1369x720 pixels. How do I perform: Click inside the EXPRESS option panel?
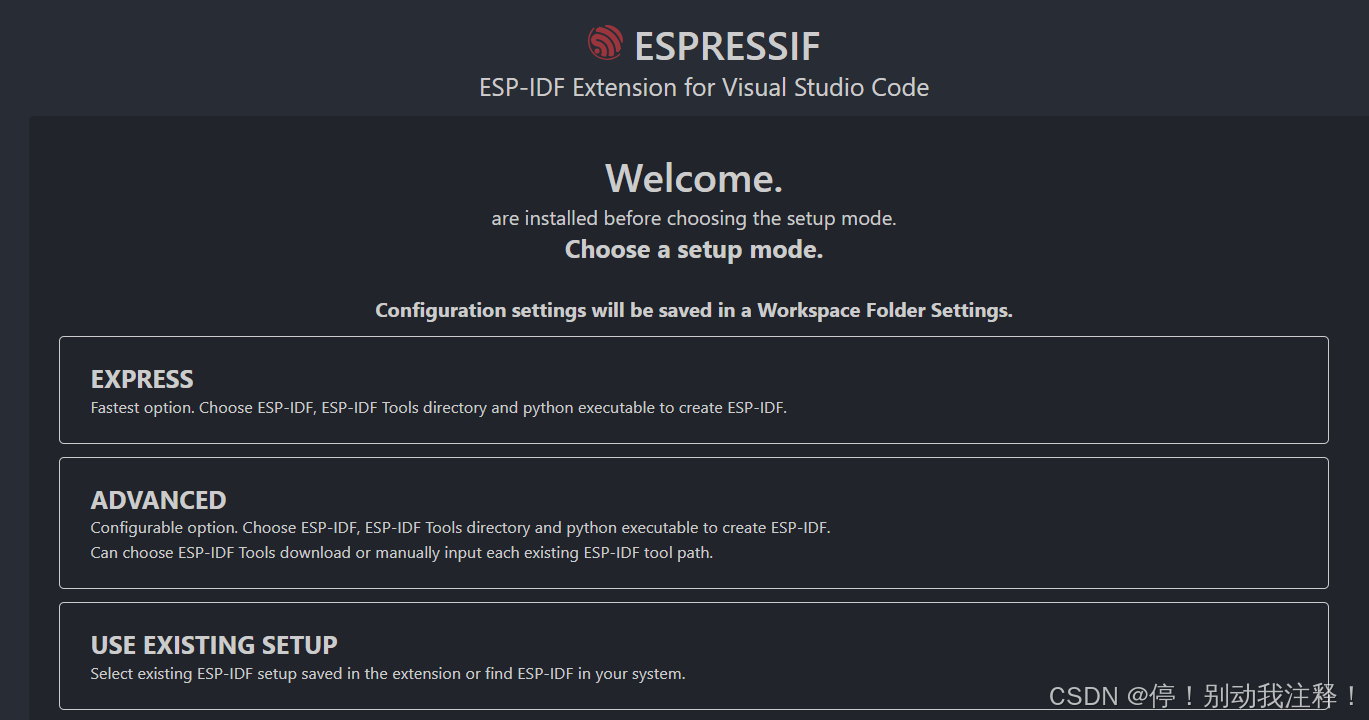click(900, 390)
